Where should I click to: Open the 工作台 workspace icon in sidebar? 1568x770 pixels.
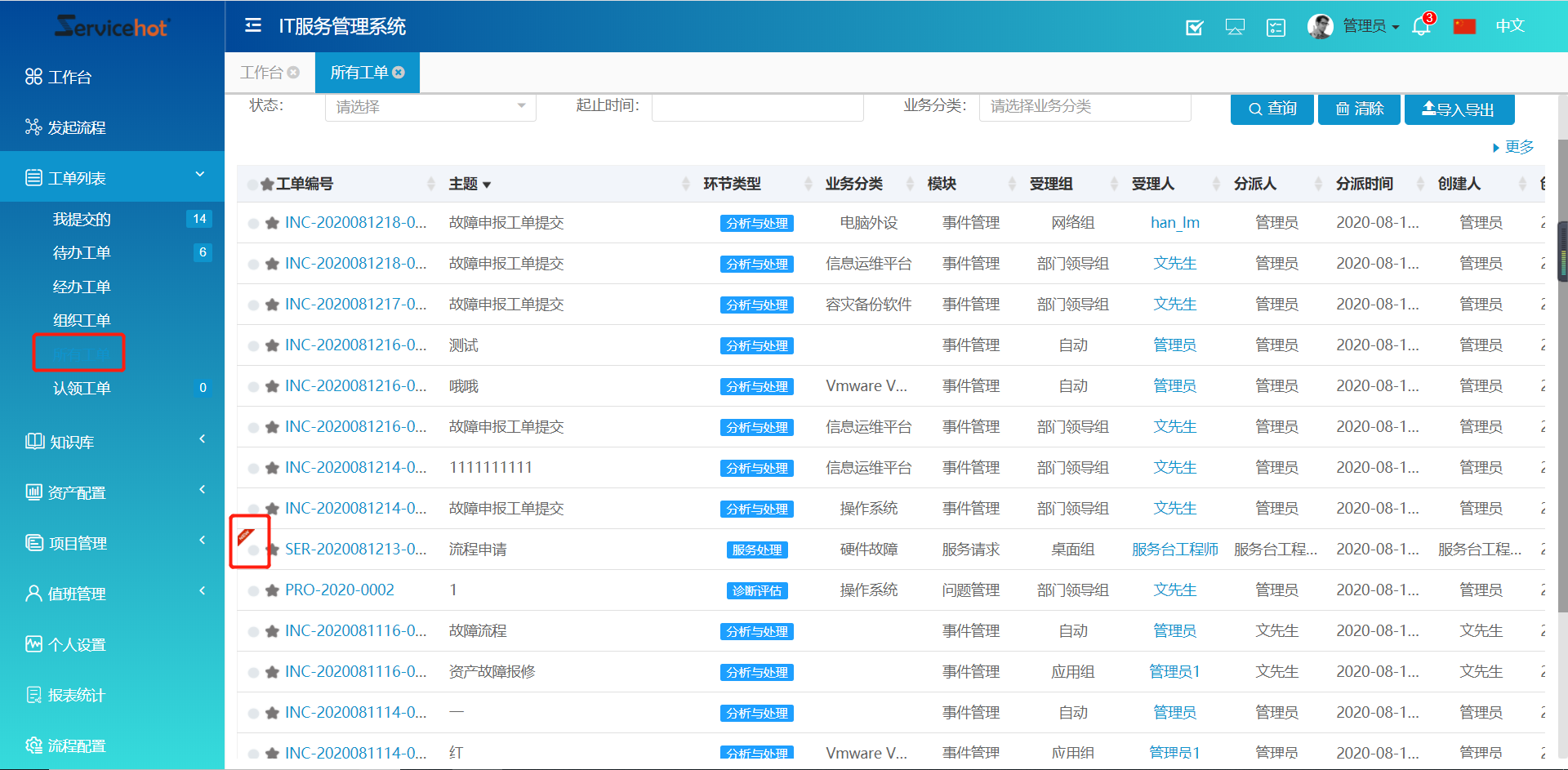point(33,76)
